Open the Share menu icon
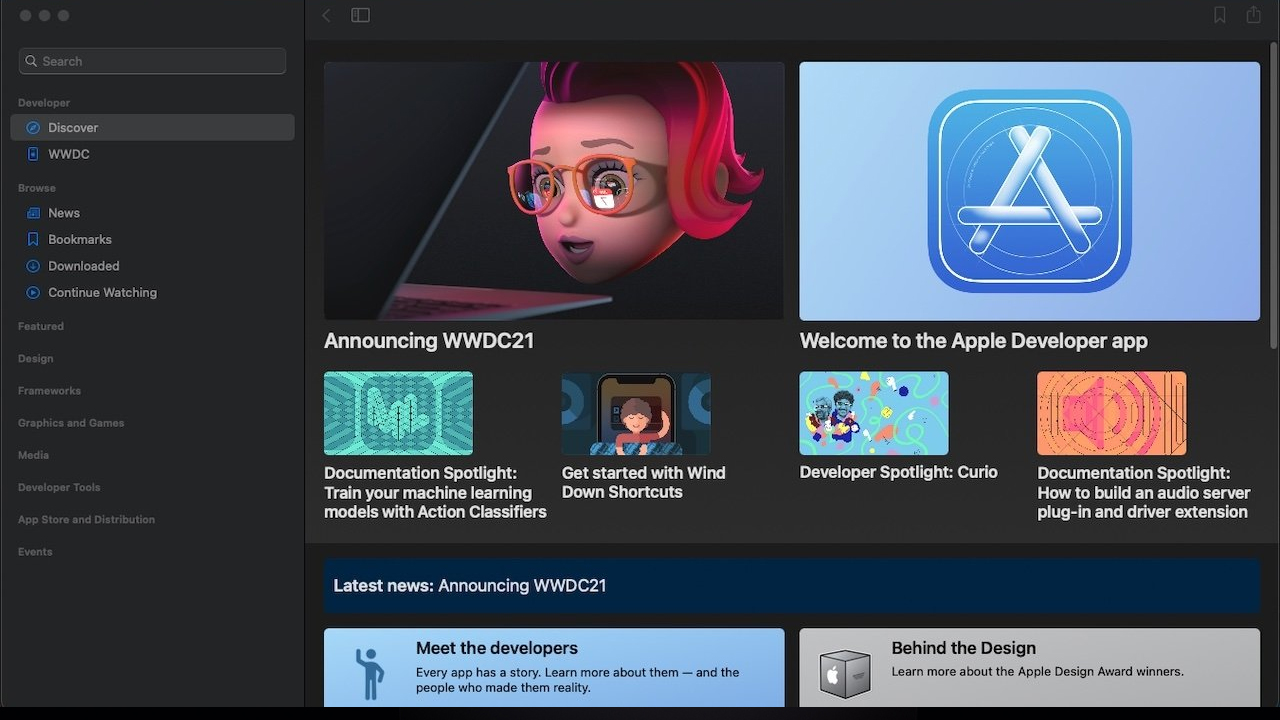The width and height of the screenshot is (1280, 720). (1253, 15)
